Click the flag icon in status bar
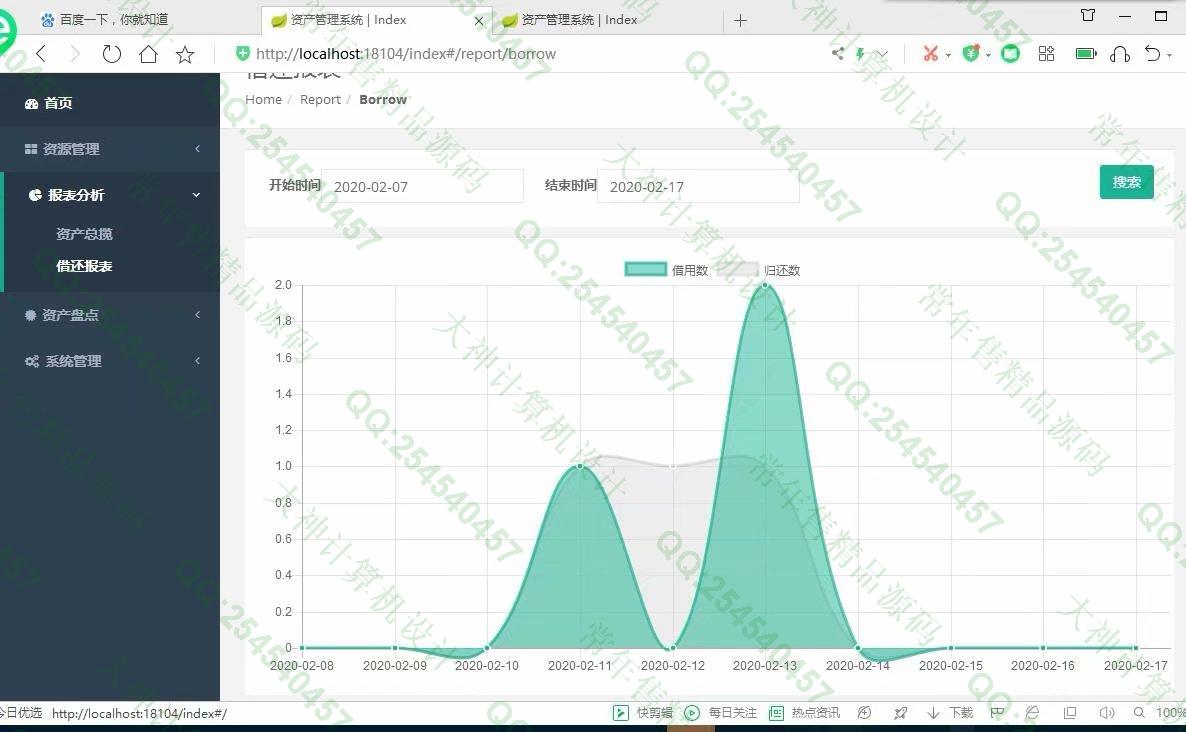 [997, 712]
